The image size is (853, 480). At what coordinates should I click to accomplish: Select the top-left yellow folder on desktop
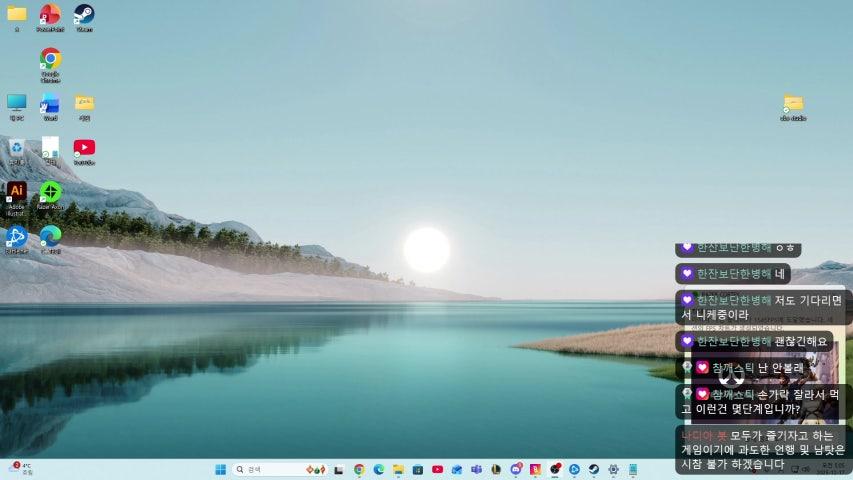coord(16,14)
